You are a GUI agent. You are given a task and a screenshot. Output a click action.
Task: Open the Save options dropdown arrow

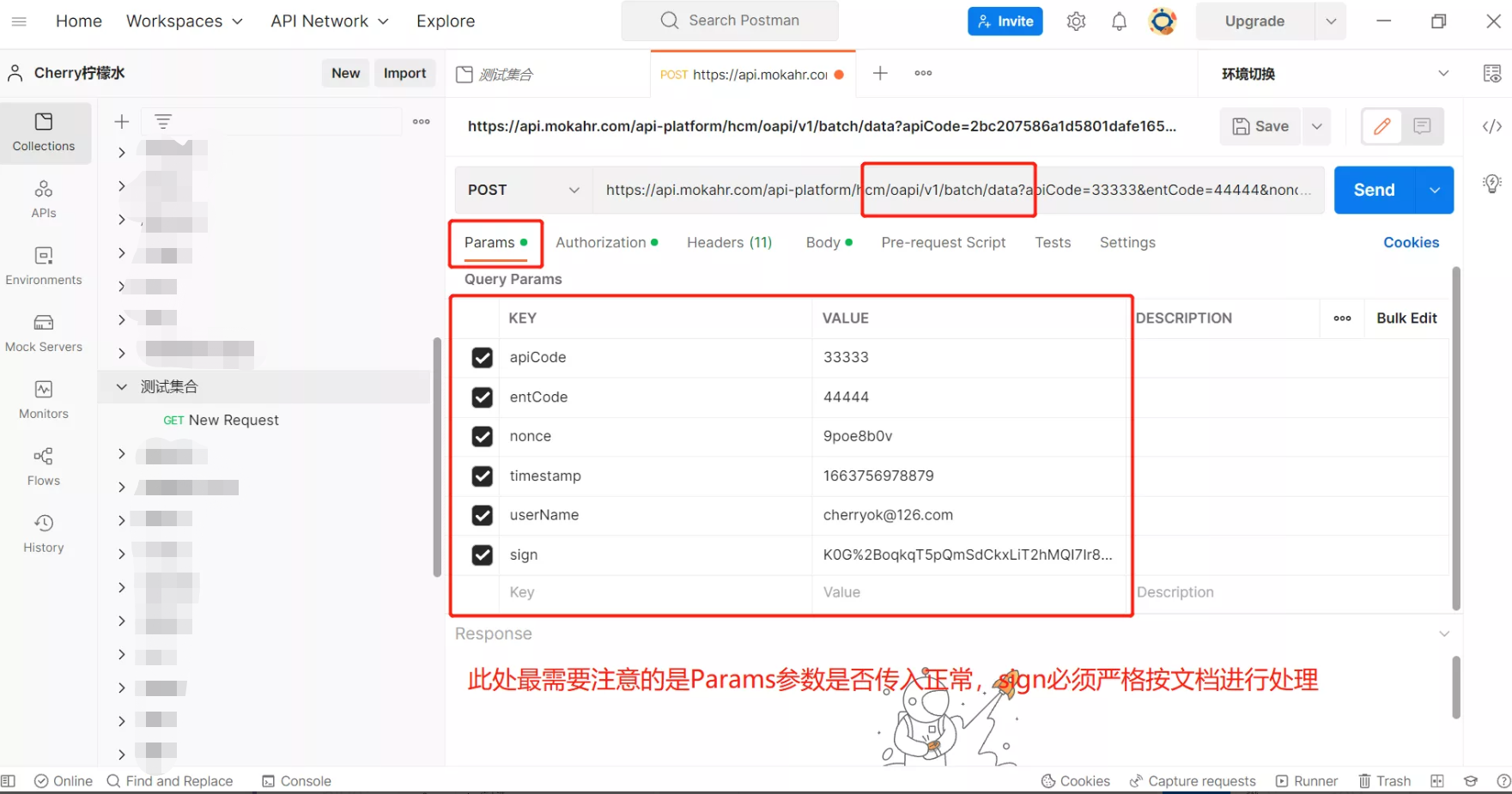point(1316,126)
